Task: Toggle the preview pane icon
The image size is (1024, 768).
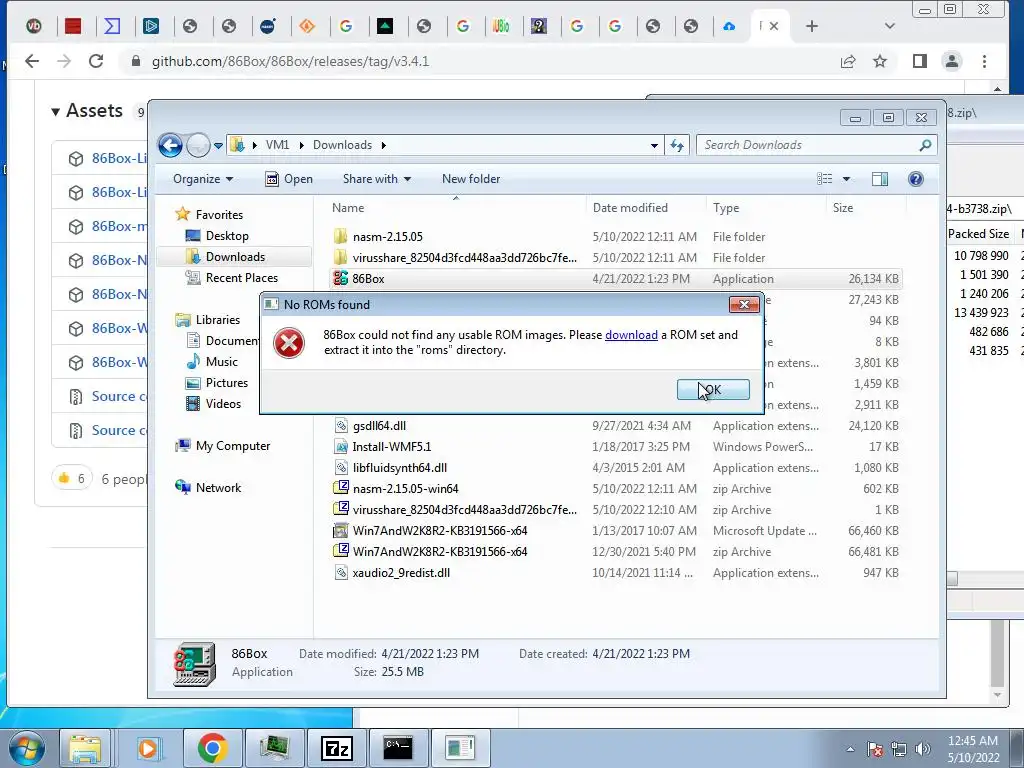Action: (880, 179)
